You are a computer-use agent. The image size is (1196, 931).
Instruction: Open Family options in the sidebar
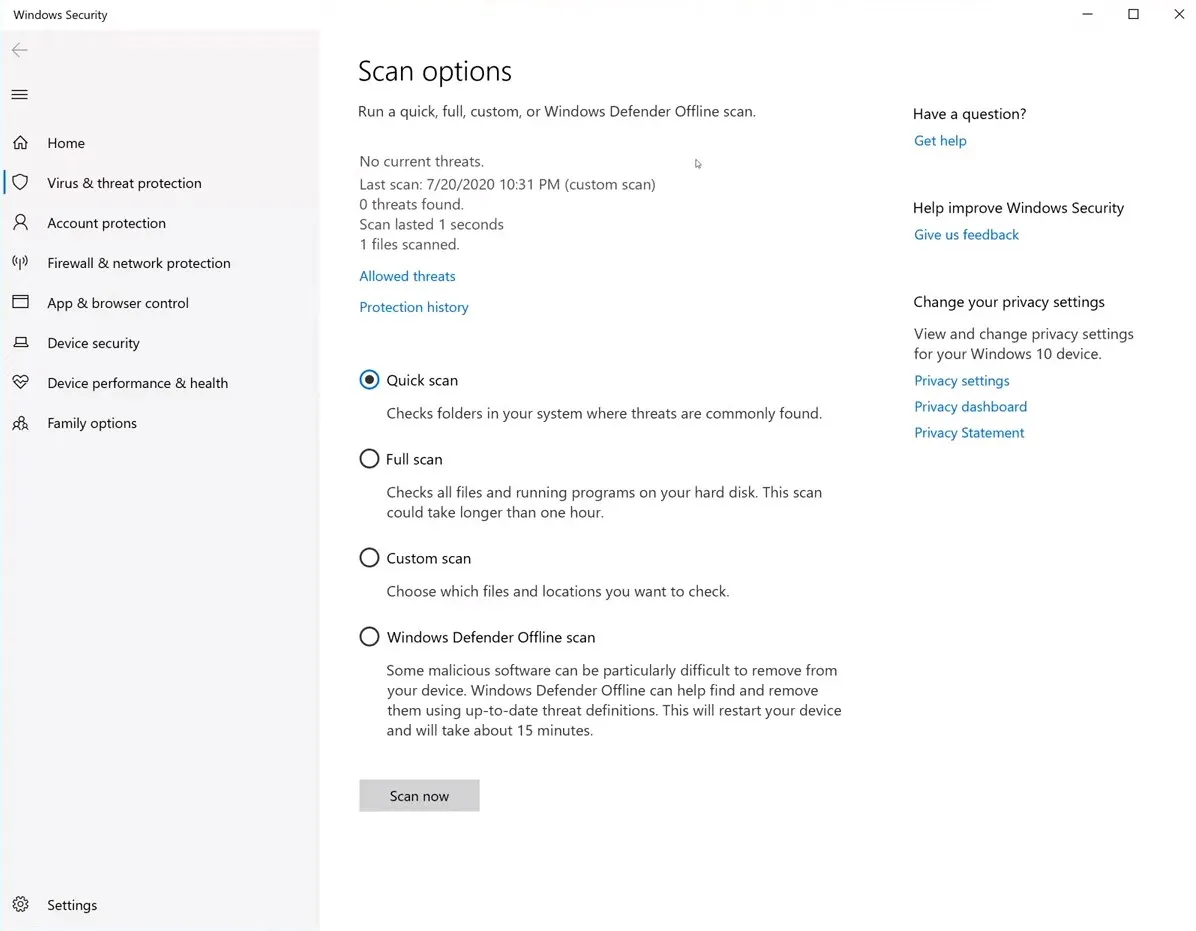tap(92, 423)
